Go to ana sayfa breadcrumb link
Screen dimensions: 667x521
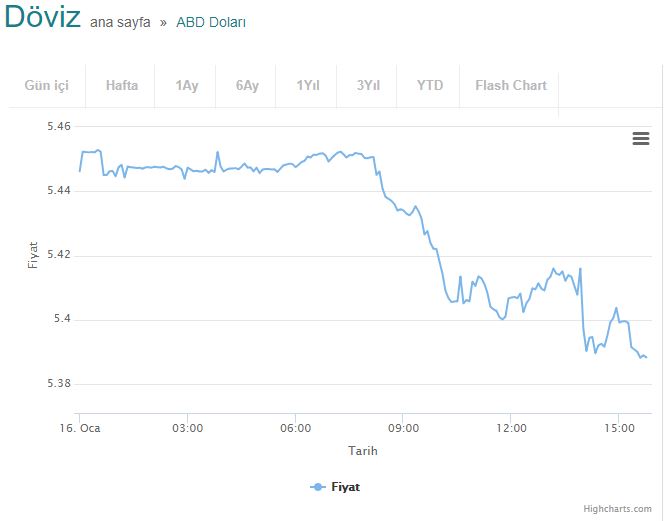point(120,22)
